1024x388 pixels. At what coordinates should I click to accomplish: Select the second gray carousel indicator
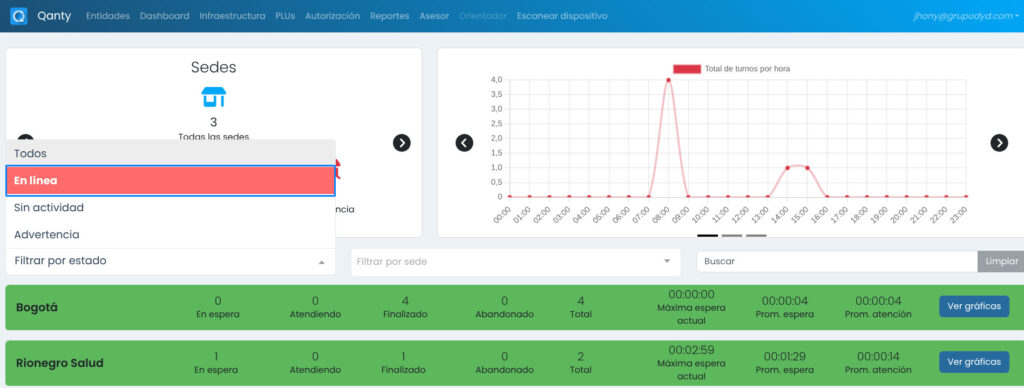coord(732,235)
